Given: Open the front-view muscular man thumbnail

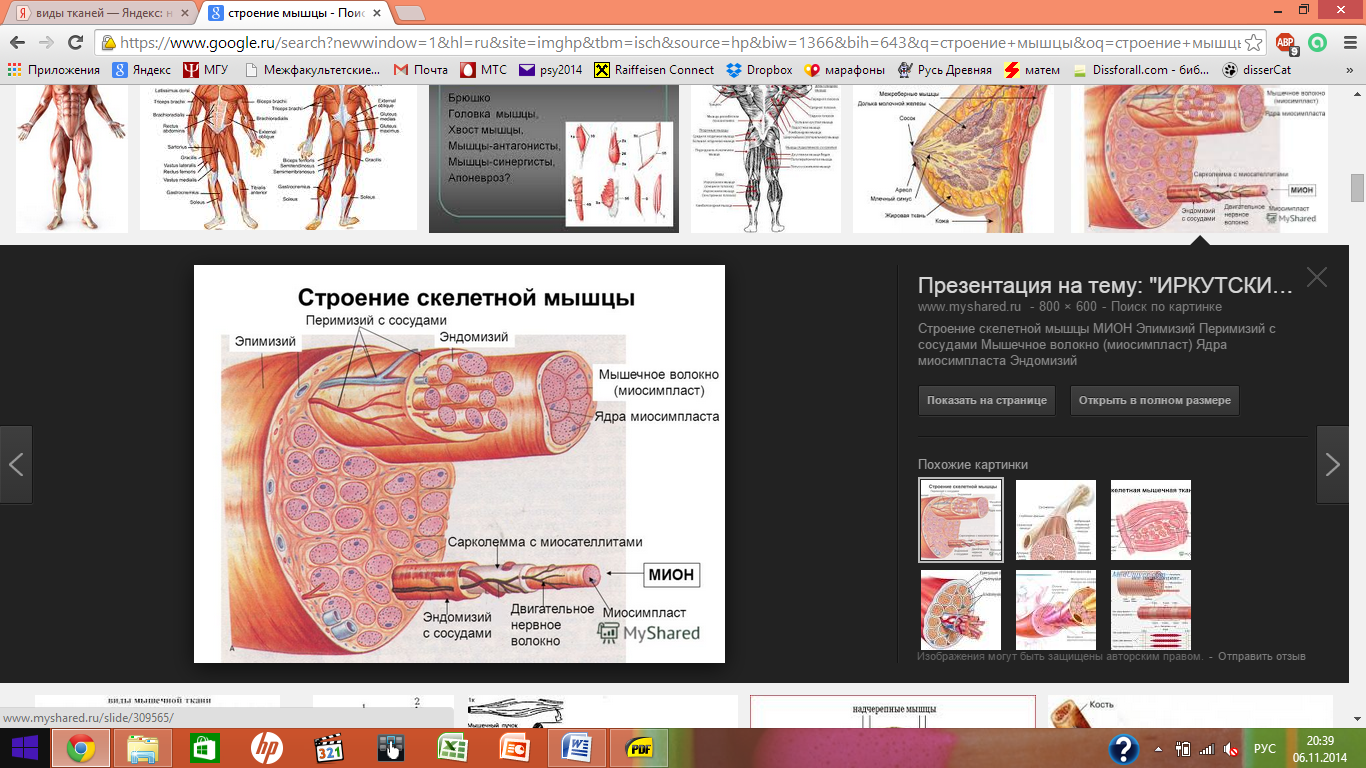Looking at the screenshot, I should (x=72, y=158).
